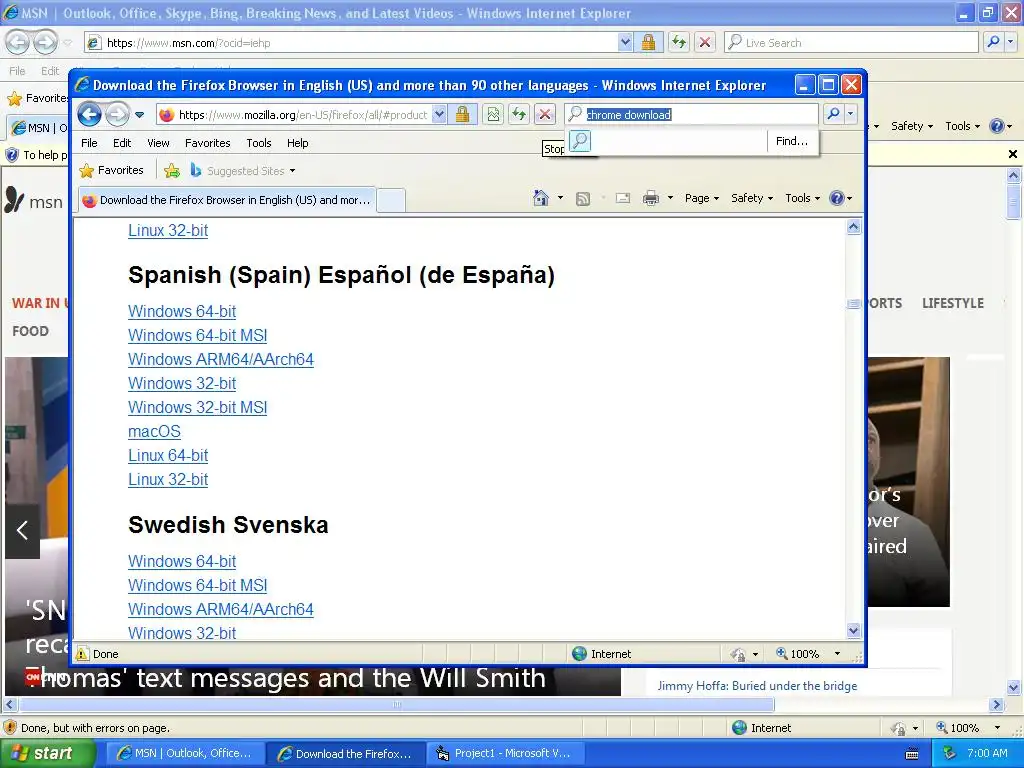Click the scroll down arrow of the Firefox page
This screenshot has height=768, width=1024.
coord(854,630)
